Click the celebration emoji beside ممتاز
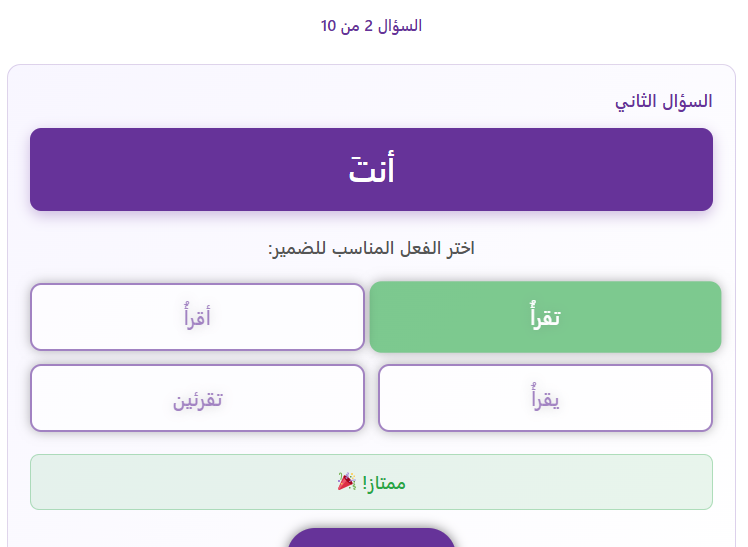Viewport: 748px width, 547px height. [346, 482]
